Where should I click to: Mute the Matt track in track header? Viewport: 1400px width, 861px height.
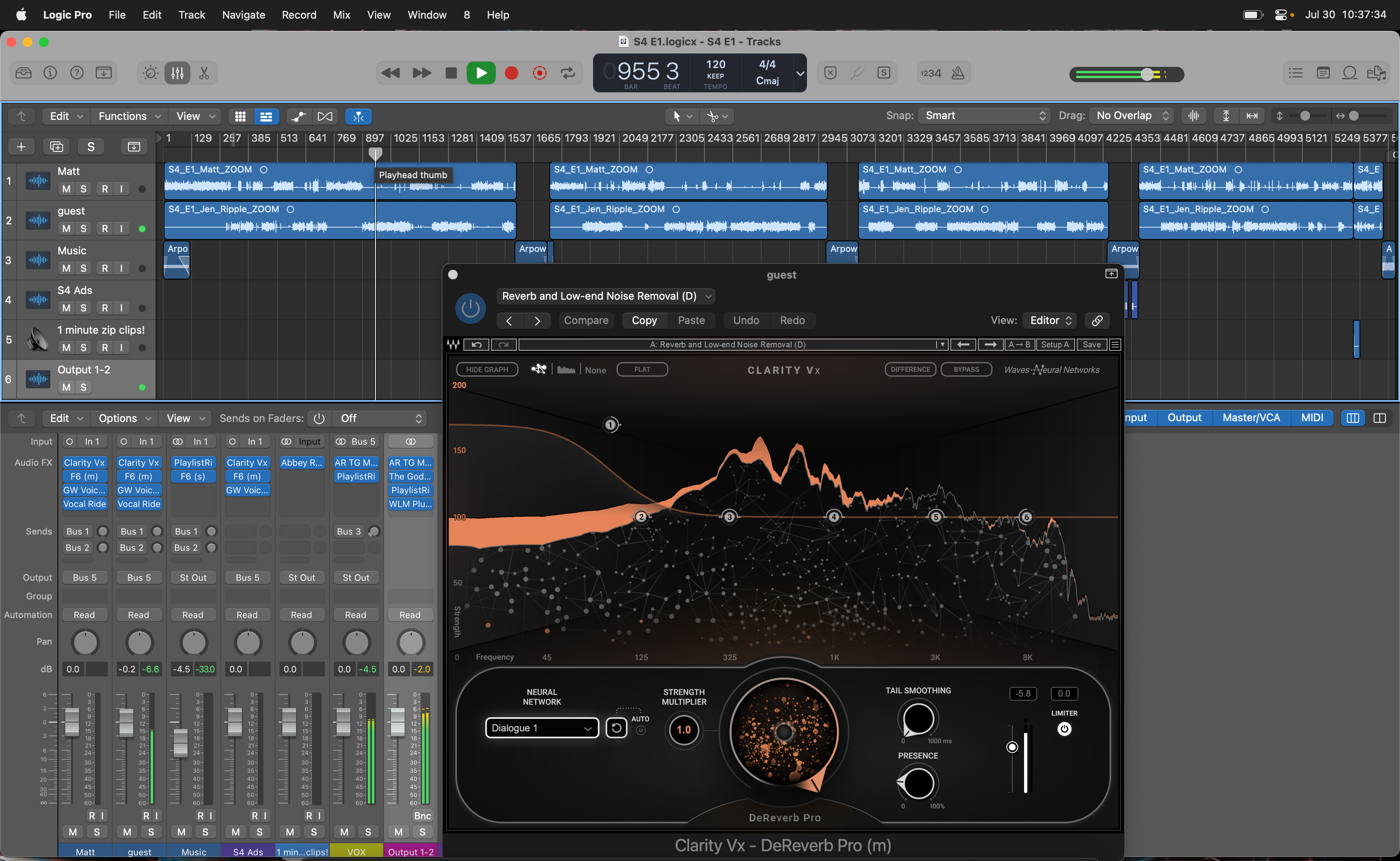pyautogui.click(x=67, y=188)
